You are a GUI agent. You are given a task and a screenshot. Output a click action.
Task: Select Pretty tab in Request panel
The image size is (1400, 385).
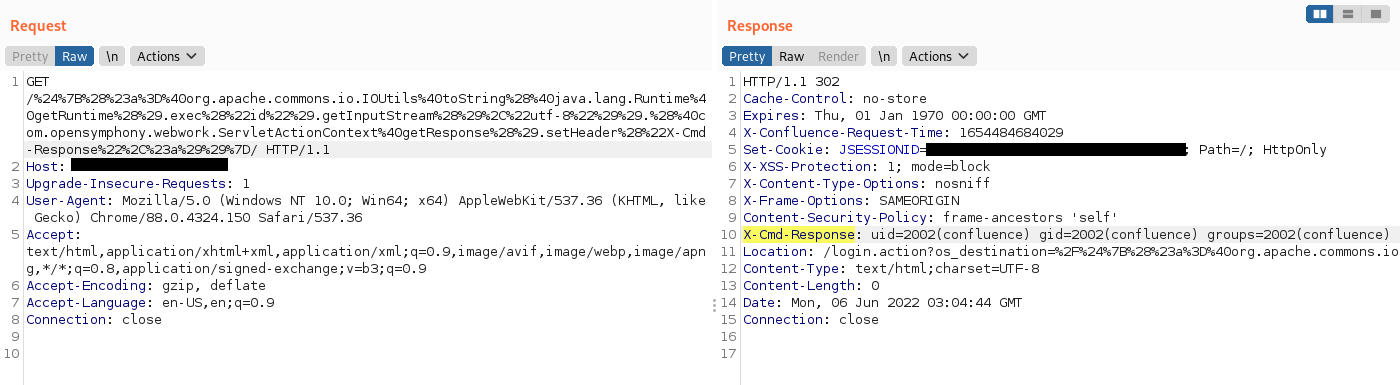30,56
